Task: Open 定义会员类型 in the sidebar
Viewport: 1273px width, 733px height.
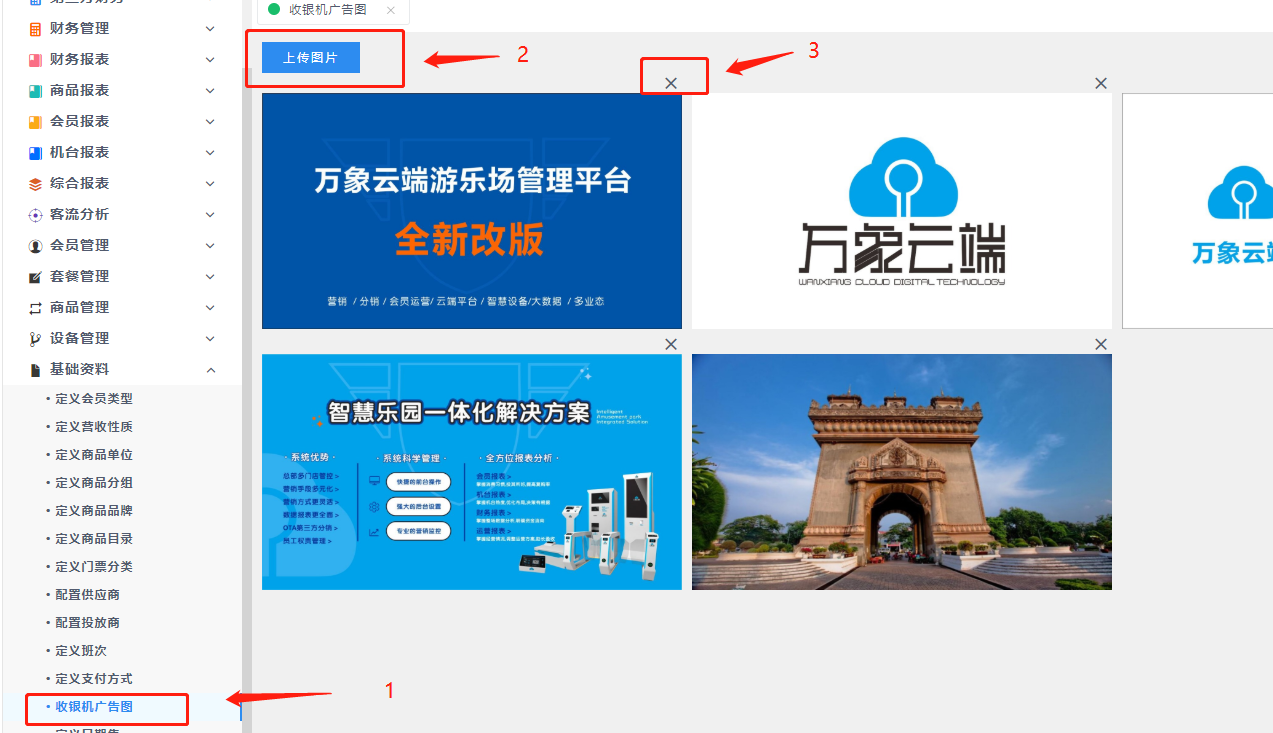Action: coord(94,399)
